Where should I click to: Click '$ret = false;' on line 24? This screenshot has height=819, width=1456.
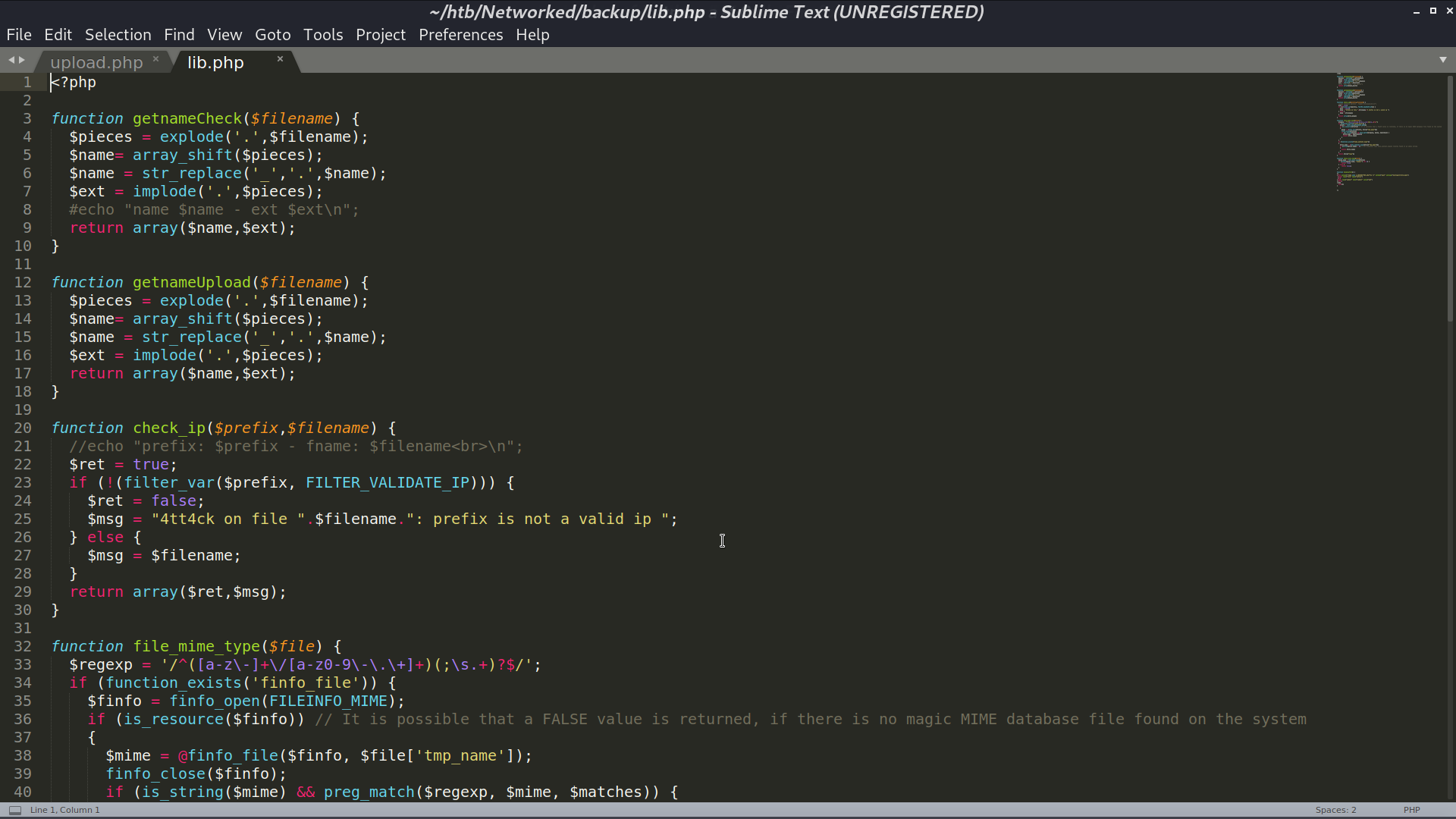click(x=146, y=500)
